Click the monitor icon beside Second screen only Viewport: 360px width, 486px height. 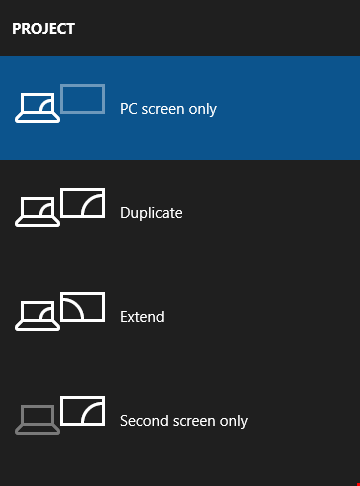pyautogui.click(x=83, y=411)
